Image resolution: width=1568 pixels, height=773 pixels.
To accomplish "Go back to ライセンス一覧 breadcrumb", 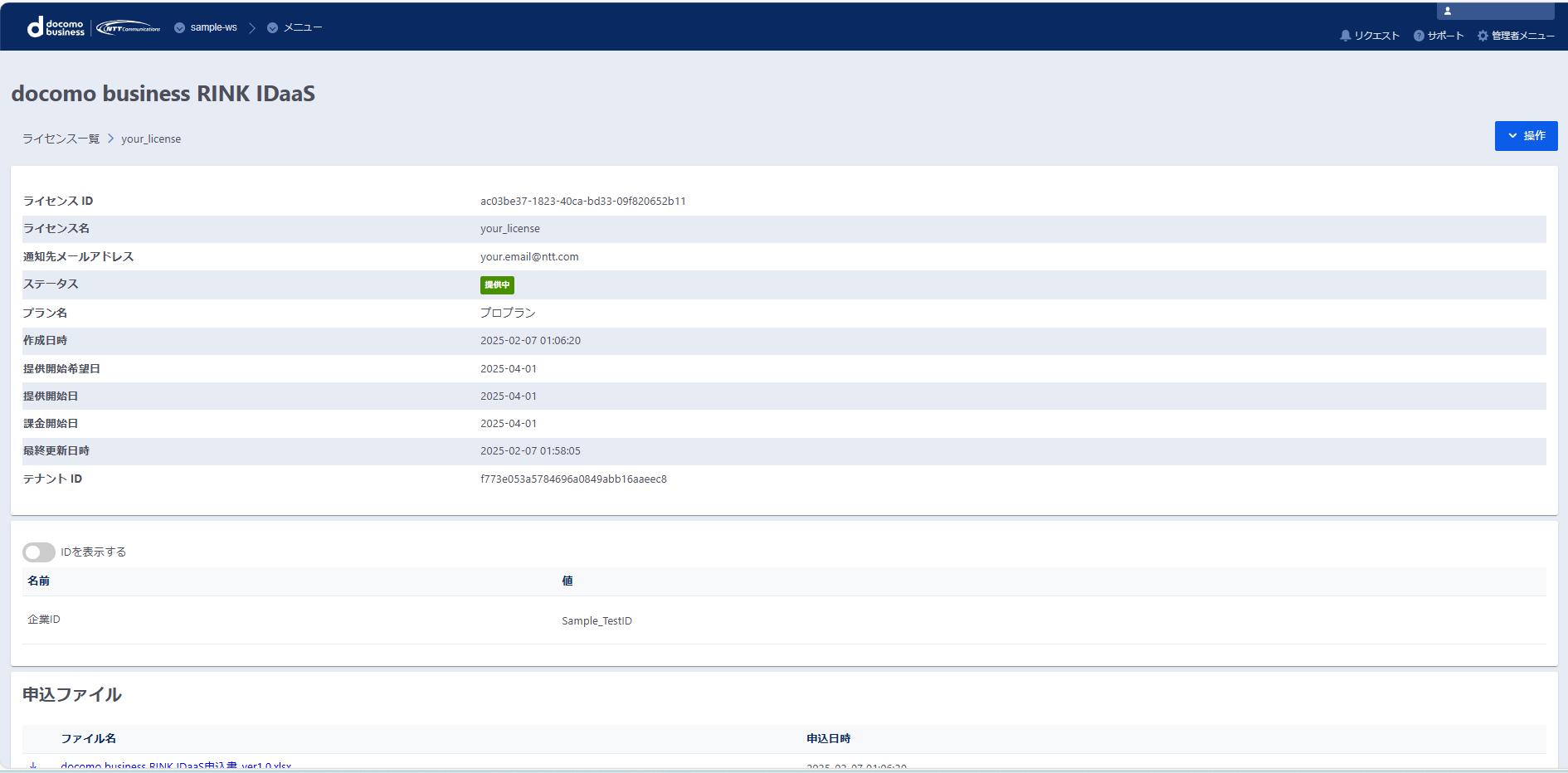I will click(61, 139).
